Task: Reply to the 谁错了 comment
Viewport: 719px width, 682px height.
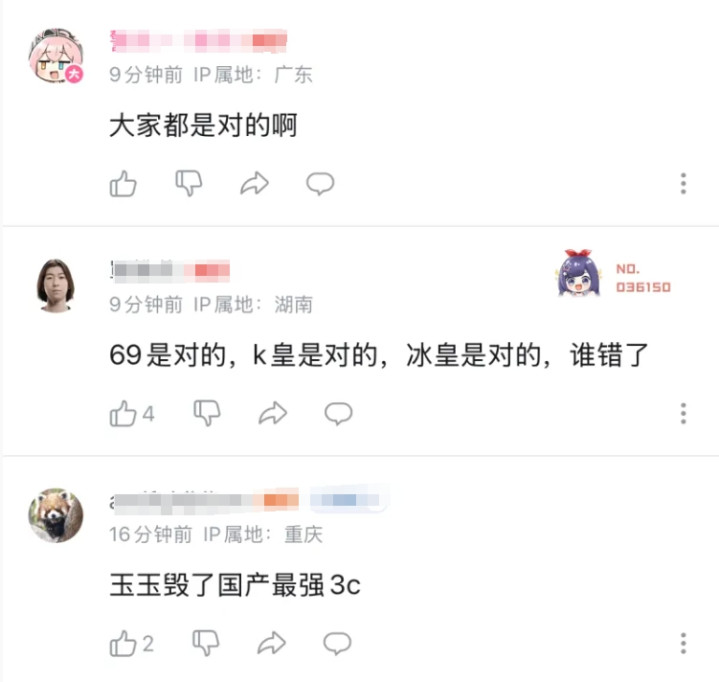Action: coord(338,414)
